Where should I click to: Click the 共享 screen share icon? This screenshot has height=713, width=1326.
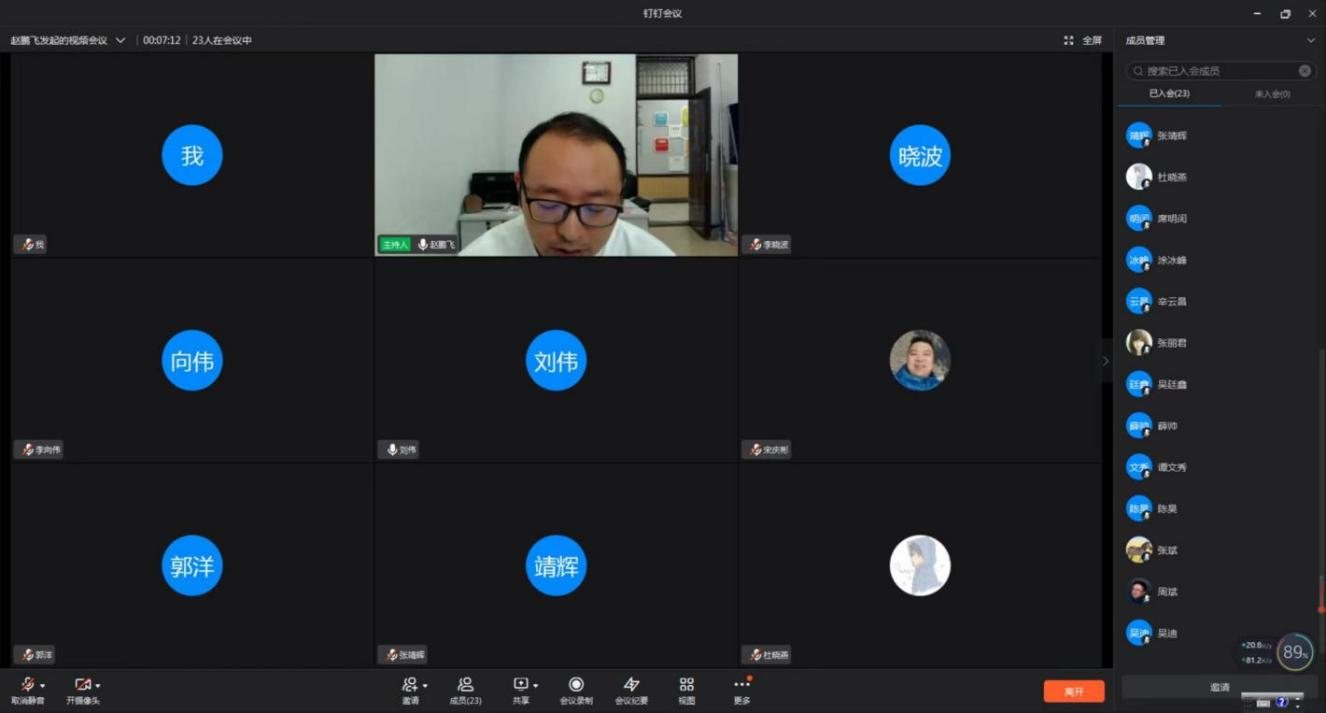point(520,685)
